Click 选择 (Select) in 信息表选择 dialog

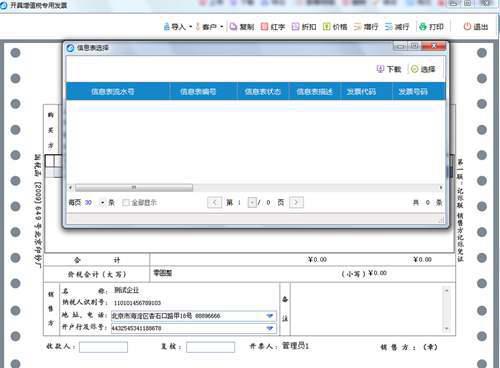pos(423,69)
